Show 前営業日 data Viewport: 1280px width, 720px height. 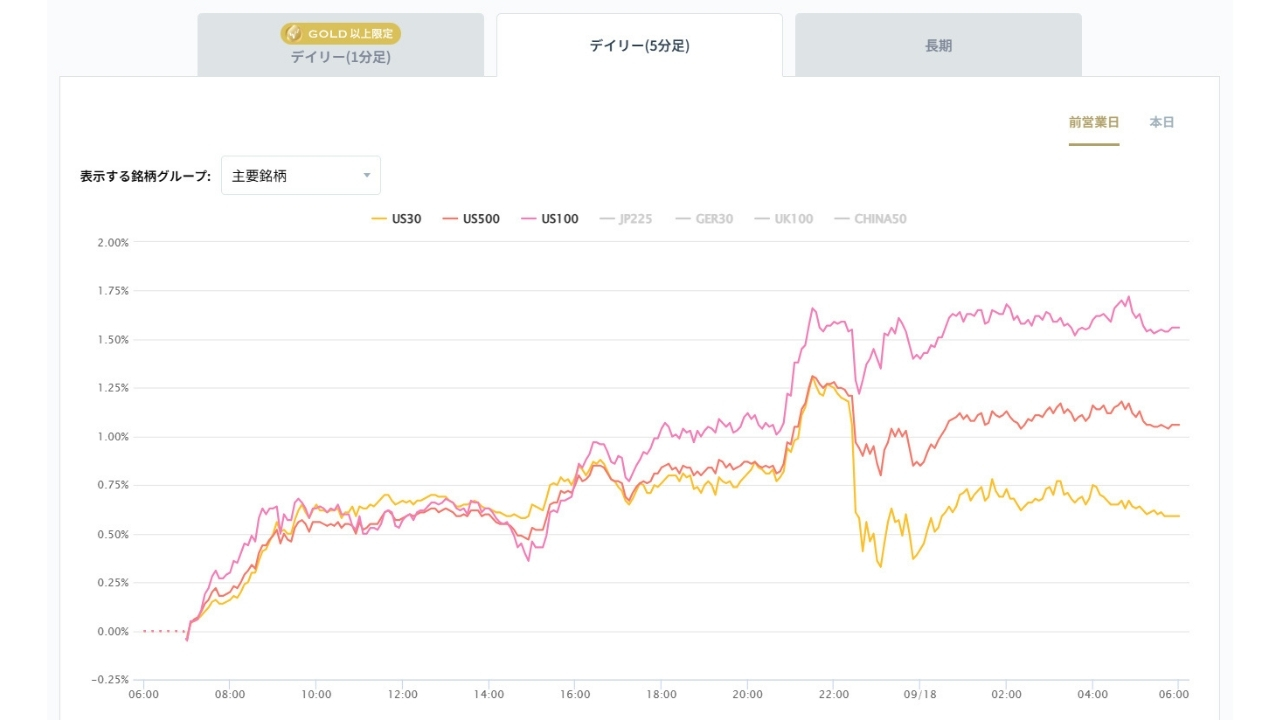[x=1094, y=122]
